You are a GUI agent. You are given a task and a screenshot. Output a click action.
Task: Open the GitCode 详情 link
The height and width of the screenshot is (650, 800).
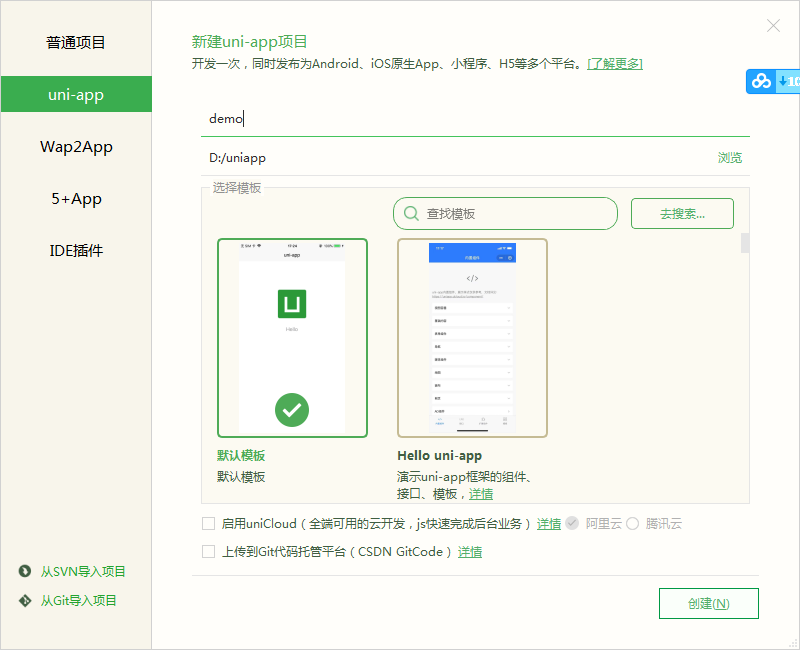470,552
